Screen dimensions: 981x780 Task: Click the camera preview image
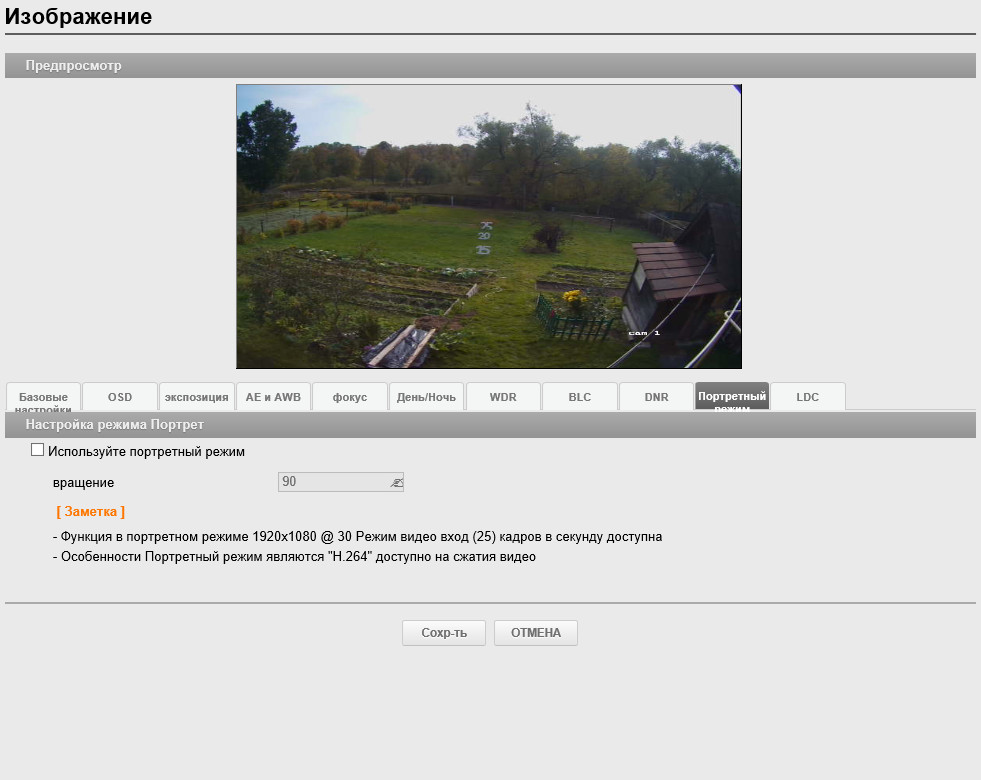(489, 226)
